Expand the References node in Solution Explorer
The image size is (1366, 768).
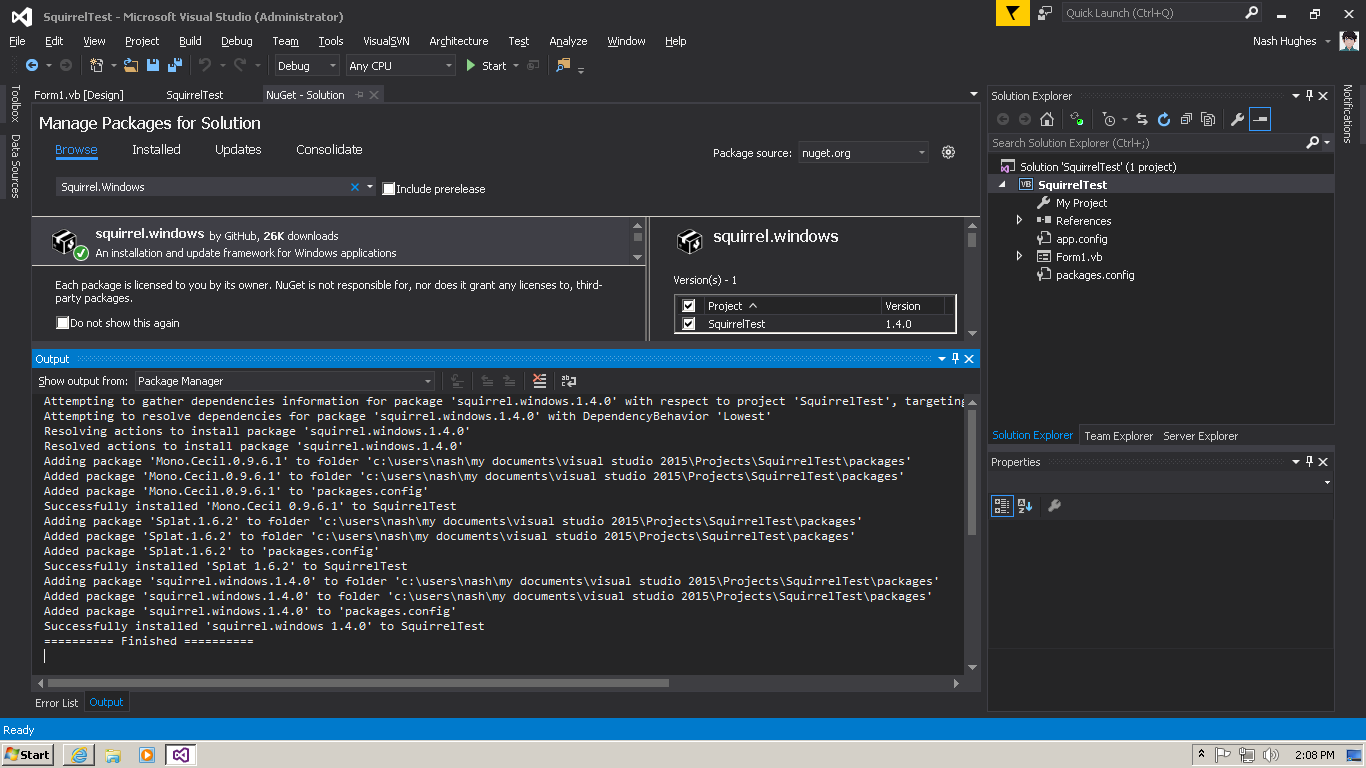[1020, 221]
